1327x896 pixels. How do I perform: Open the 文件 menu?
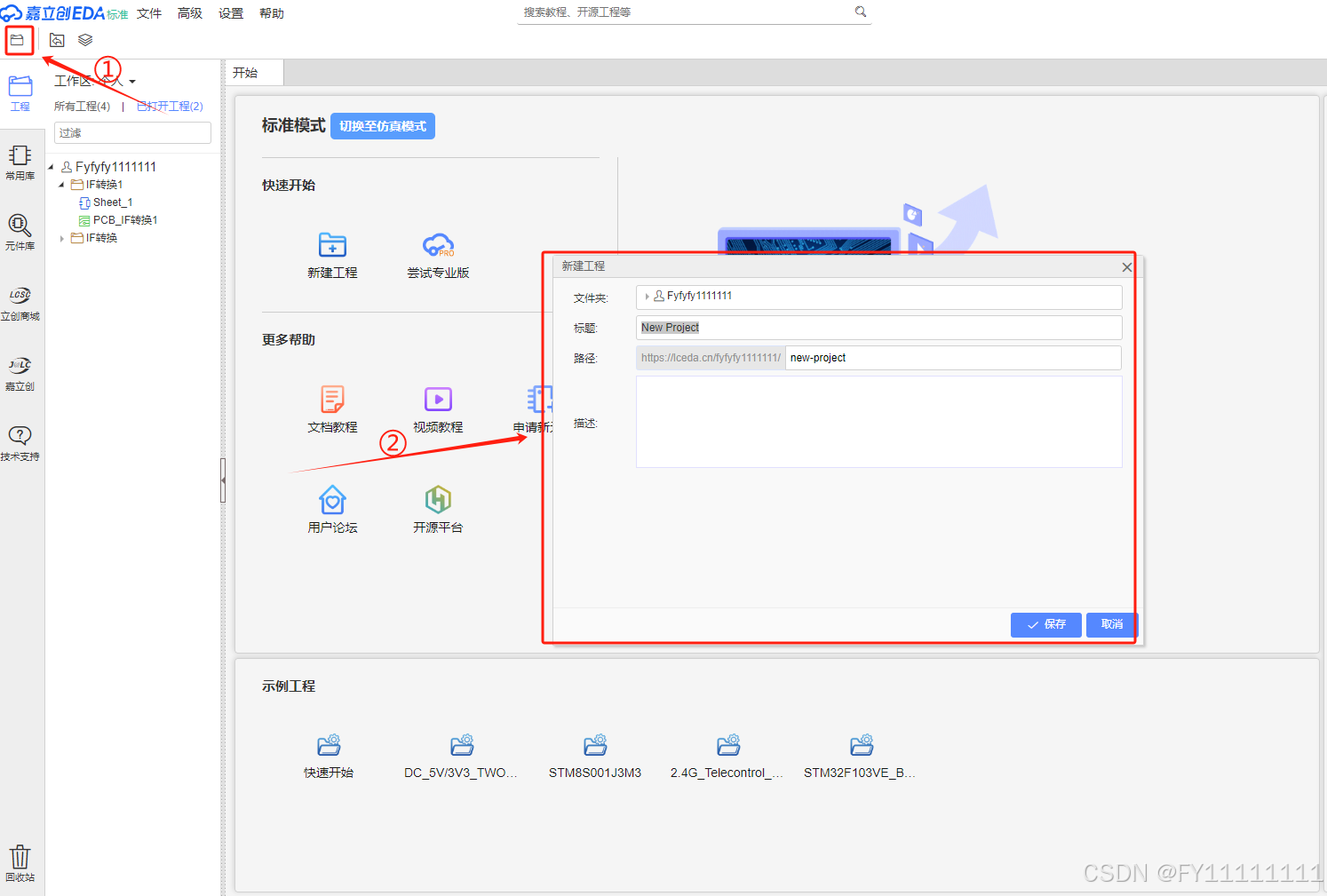coord(149,13)
